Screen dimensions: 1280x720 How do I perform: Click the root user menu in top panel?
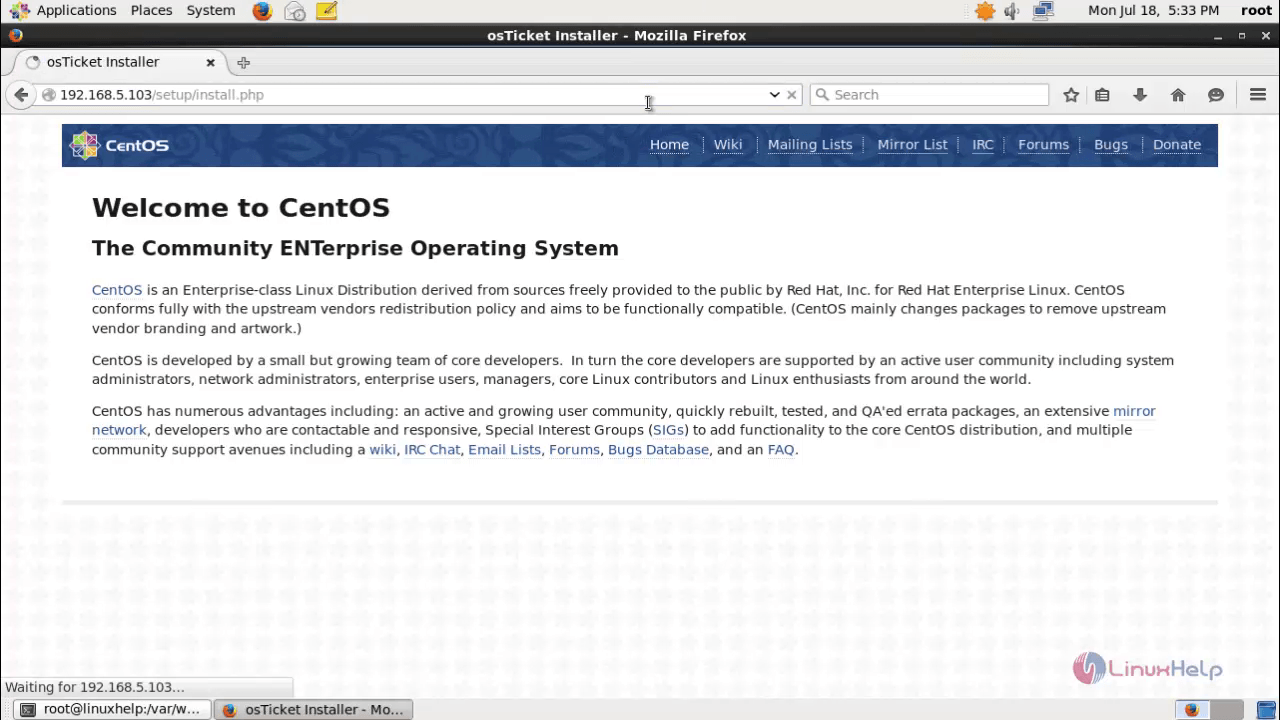tap(1256, 10)
